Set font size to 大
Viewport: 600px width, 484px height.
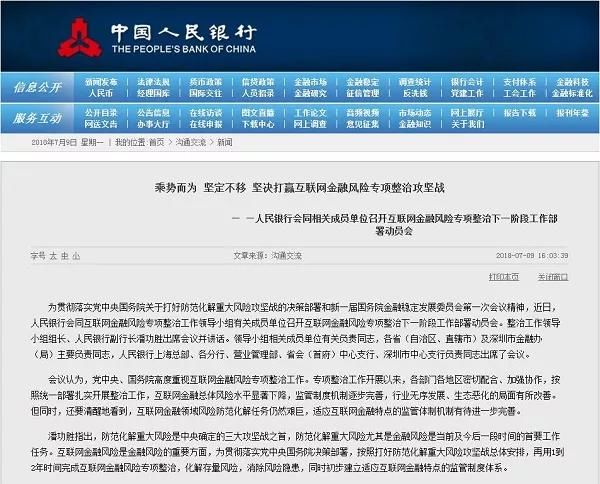point(53,256)
